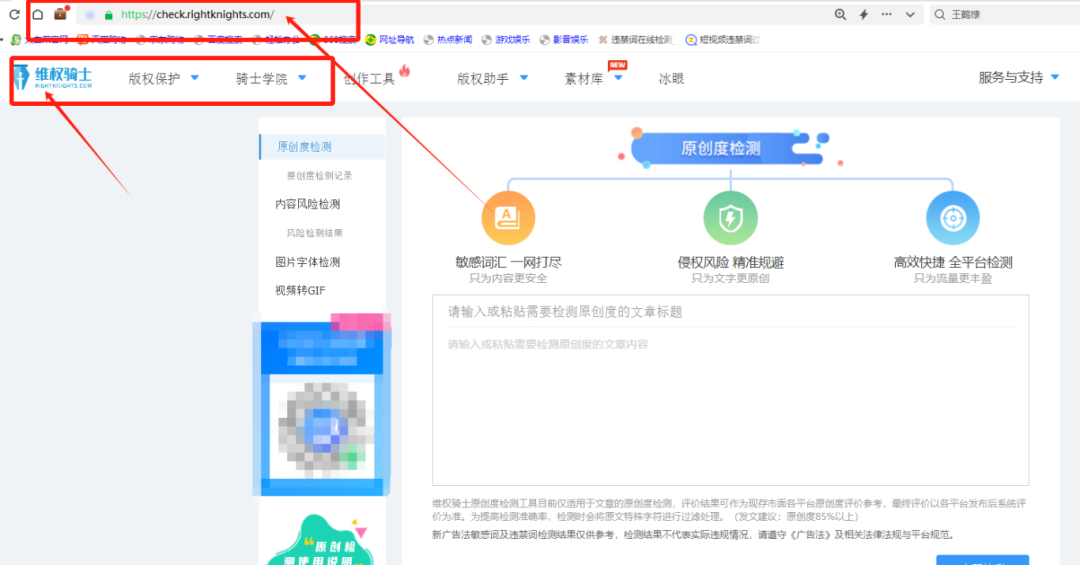Open the briefcase extension icon
Viewport: 1080px width, 565px height.
point(61,14)
